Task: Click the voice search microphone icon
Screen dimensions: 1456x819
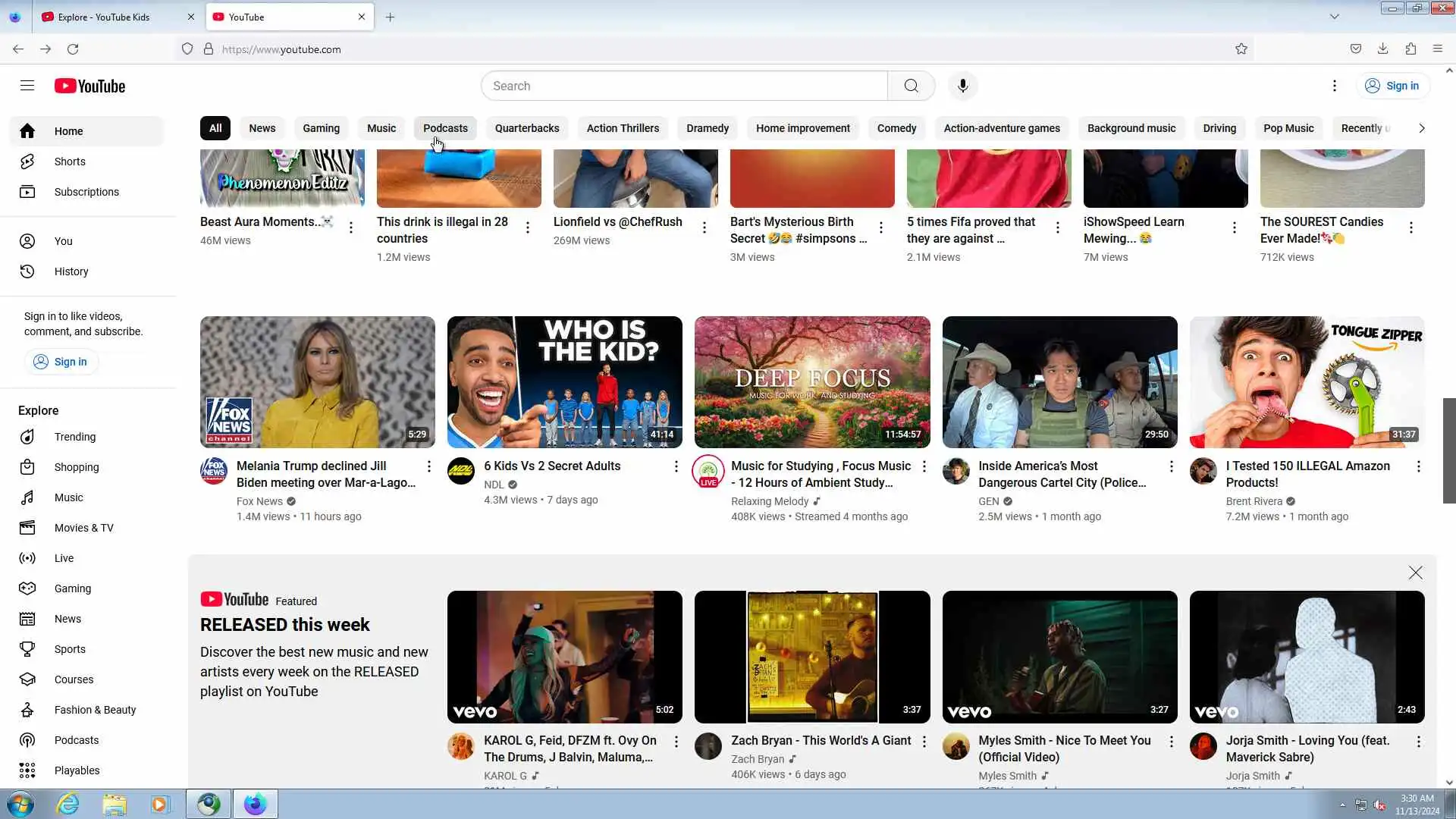Action: (962, 86)
